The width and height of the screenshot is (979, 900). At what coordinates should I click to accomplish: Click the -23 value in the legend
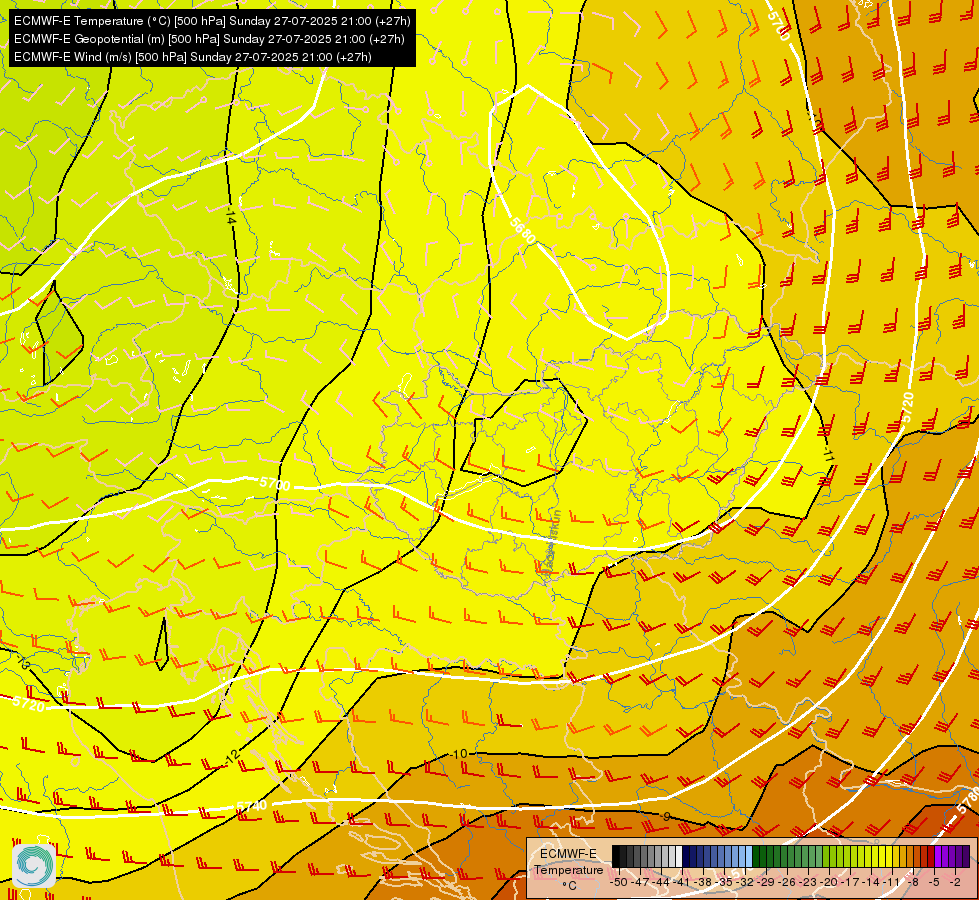pos(807,882)
